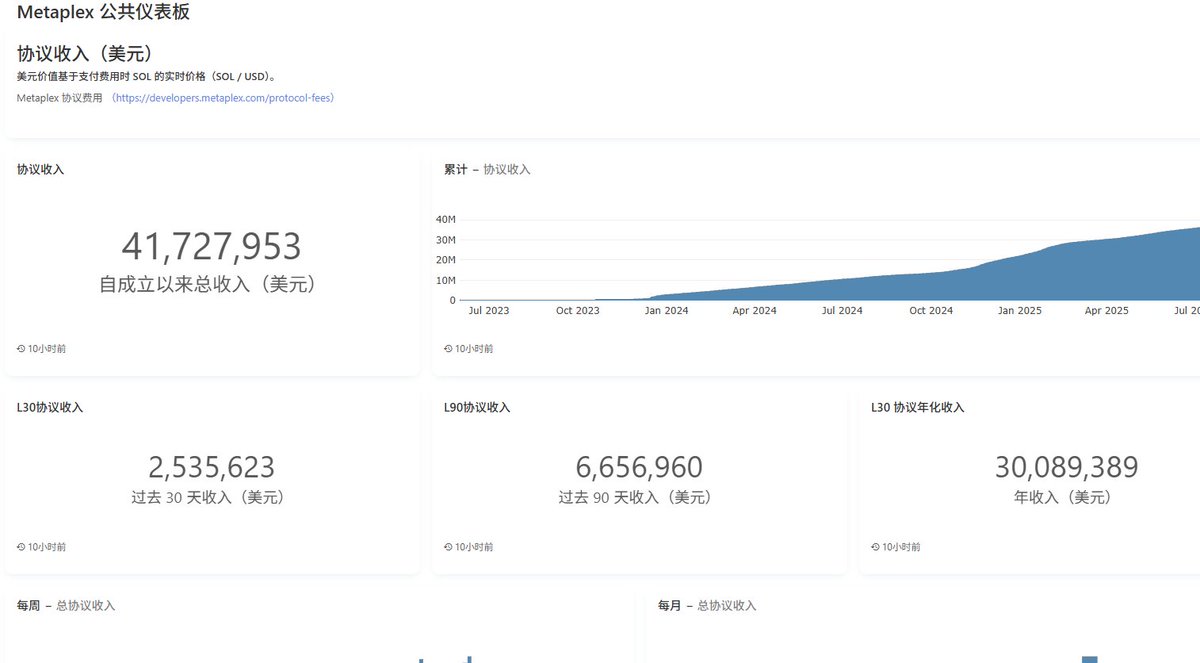The image size is (1200, 663).
Task: Click refresh clock icon in 协议收入 card
Action: point(21,349)
